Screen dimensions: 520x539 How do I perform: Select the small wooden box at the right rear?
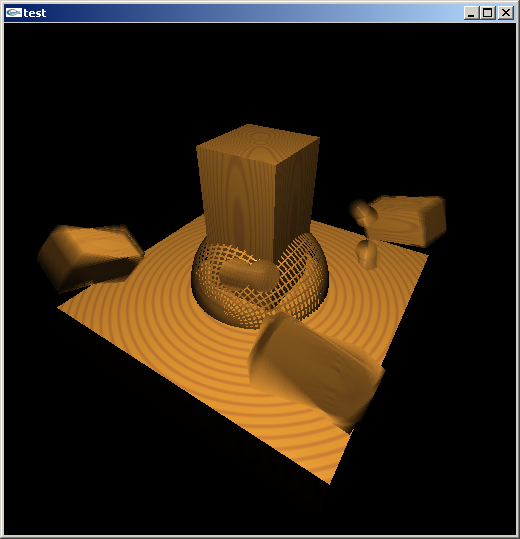pos(409,221)
